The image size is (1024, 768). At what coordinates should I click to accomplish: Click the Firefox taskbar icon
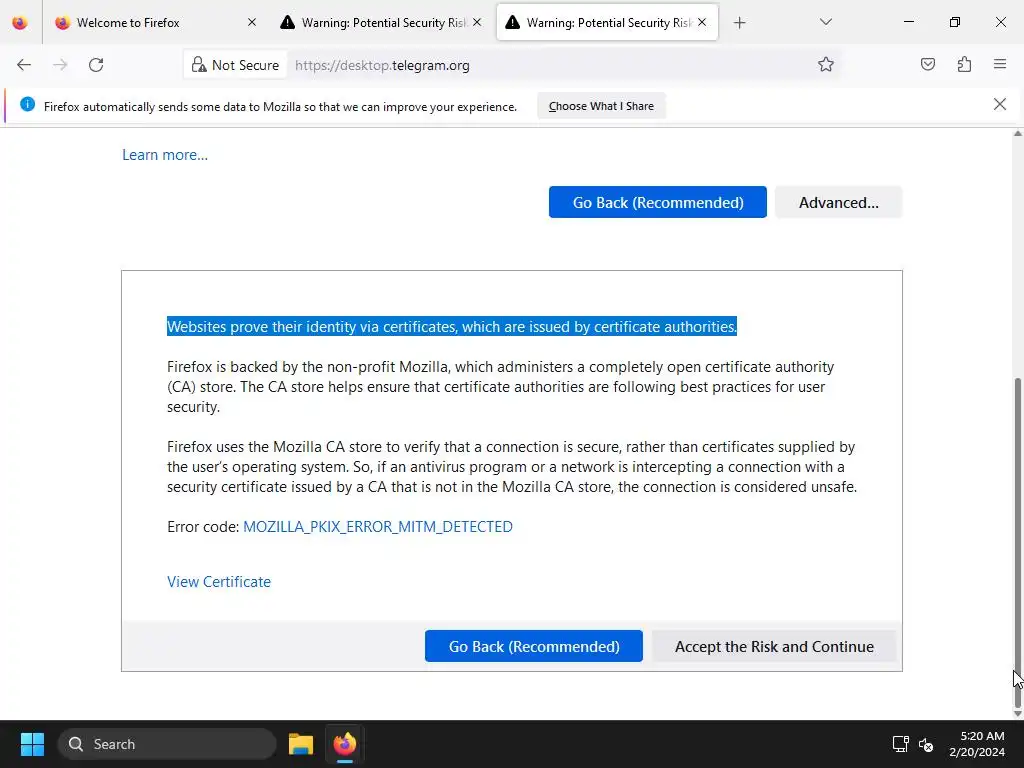345,744
